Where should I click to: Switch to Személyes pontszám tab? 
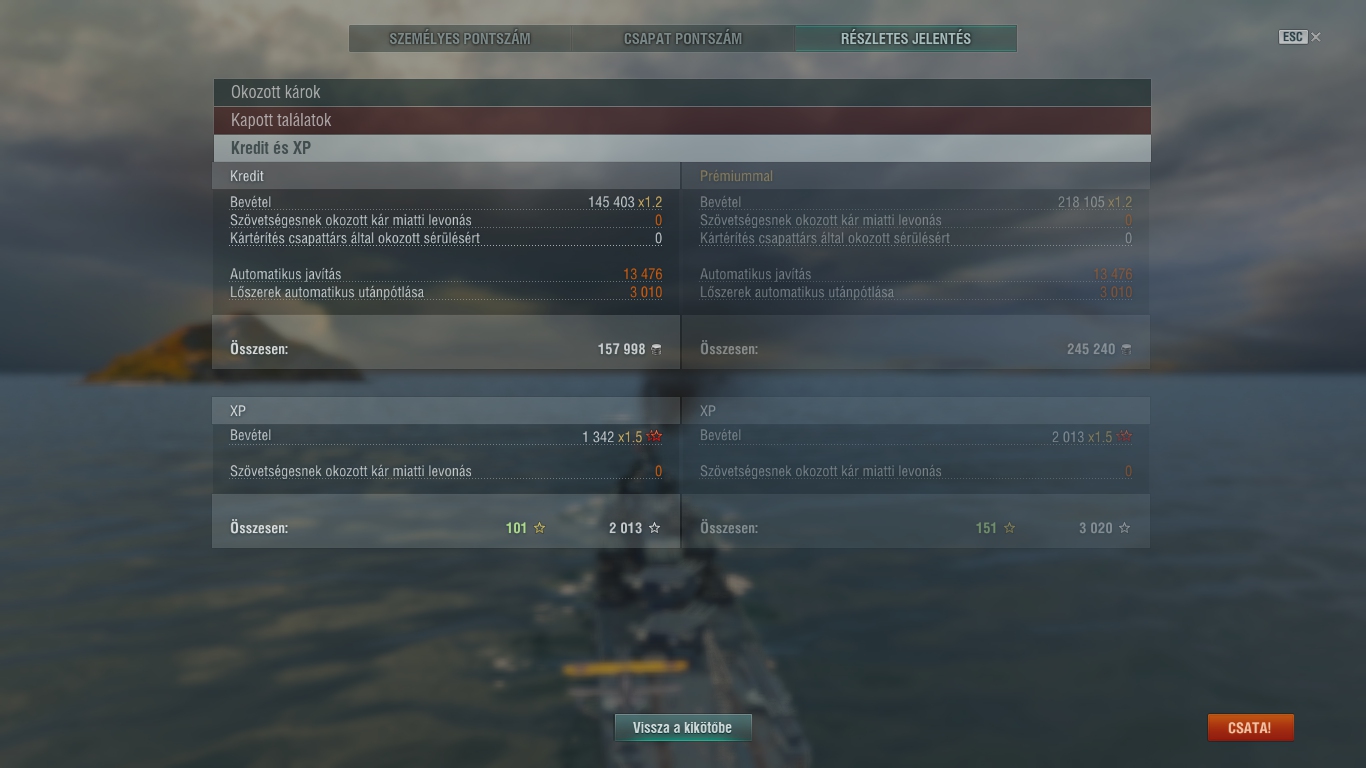(460, 39)
